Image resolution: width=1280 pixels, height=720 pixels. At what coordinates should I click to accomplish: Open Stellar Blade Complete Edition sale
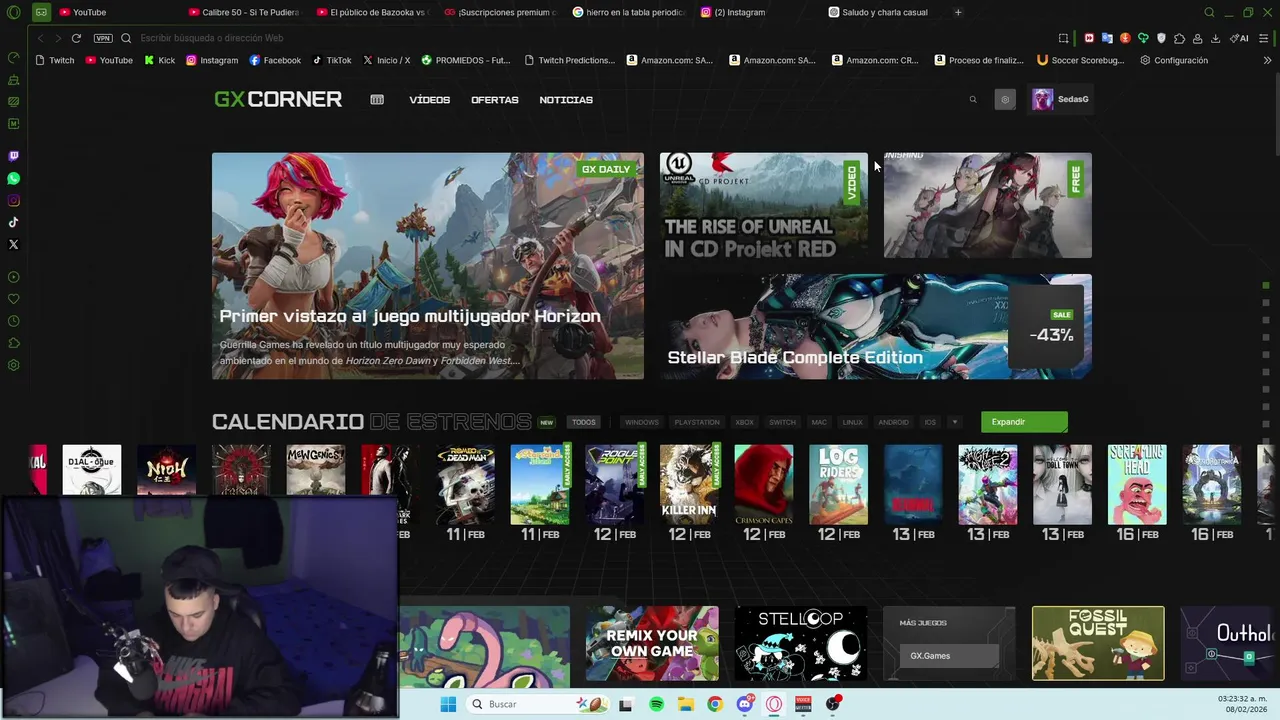click(x=876, y=326)
